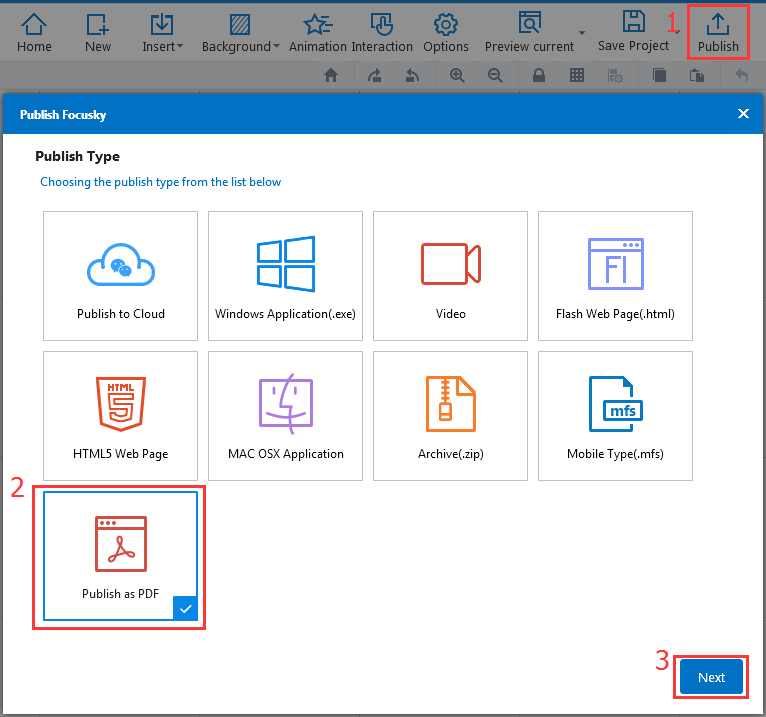Click the zoom in magnifier icon
The height and width of the screenshot is (717, 766).
(457, 75)
